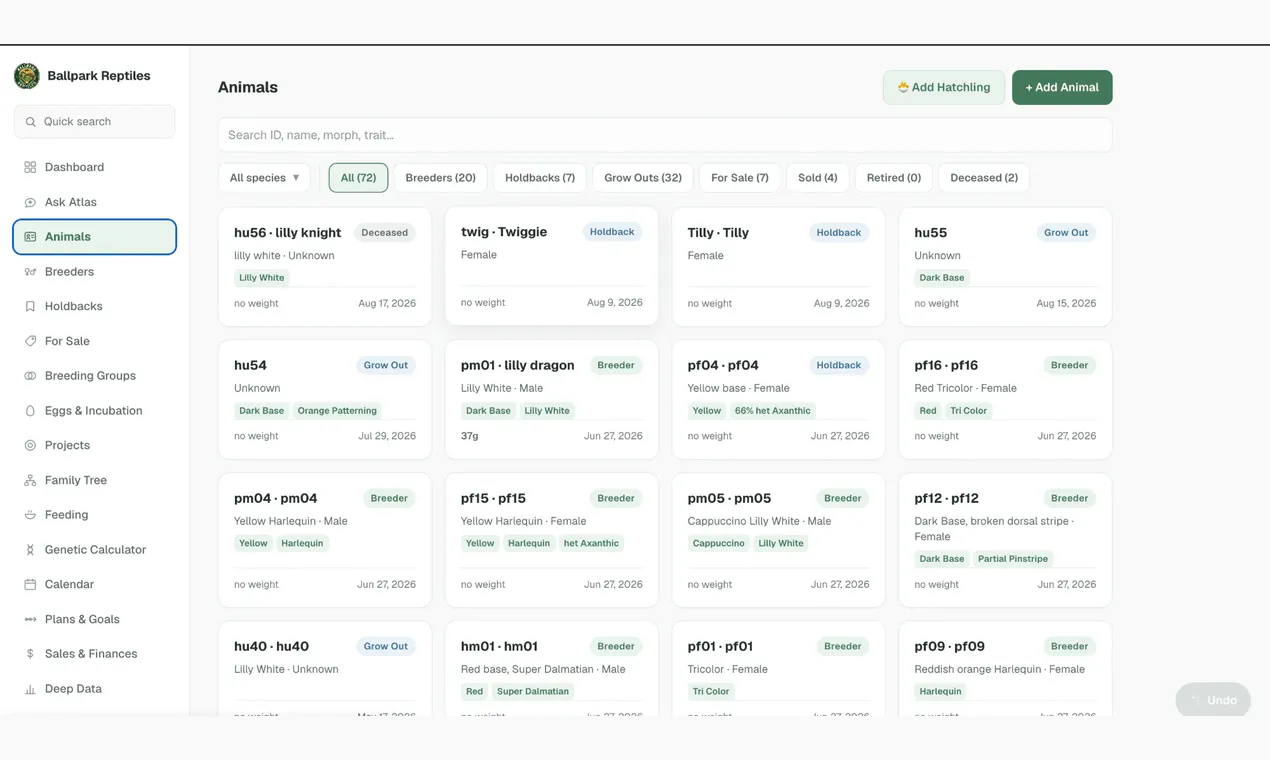Screen dimensions: 1270x760
Task: Click the Family Tree icon
Action: (30, 480)
